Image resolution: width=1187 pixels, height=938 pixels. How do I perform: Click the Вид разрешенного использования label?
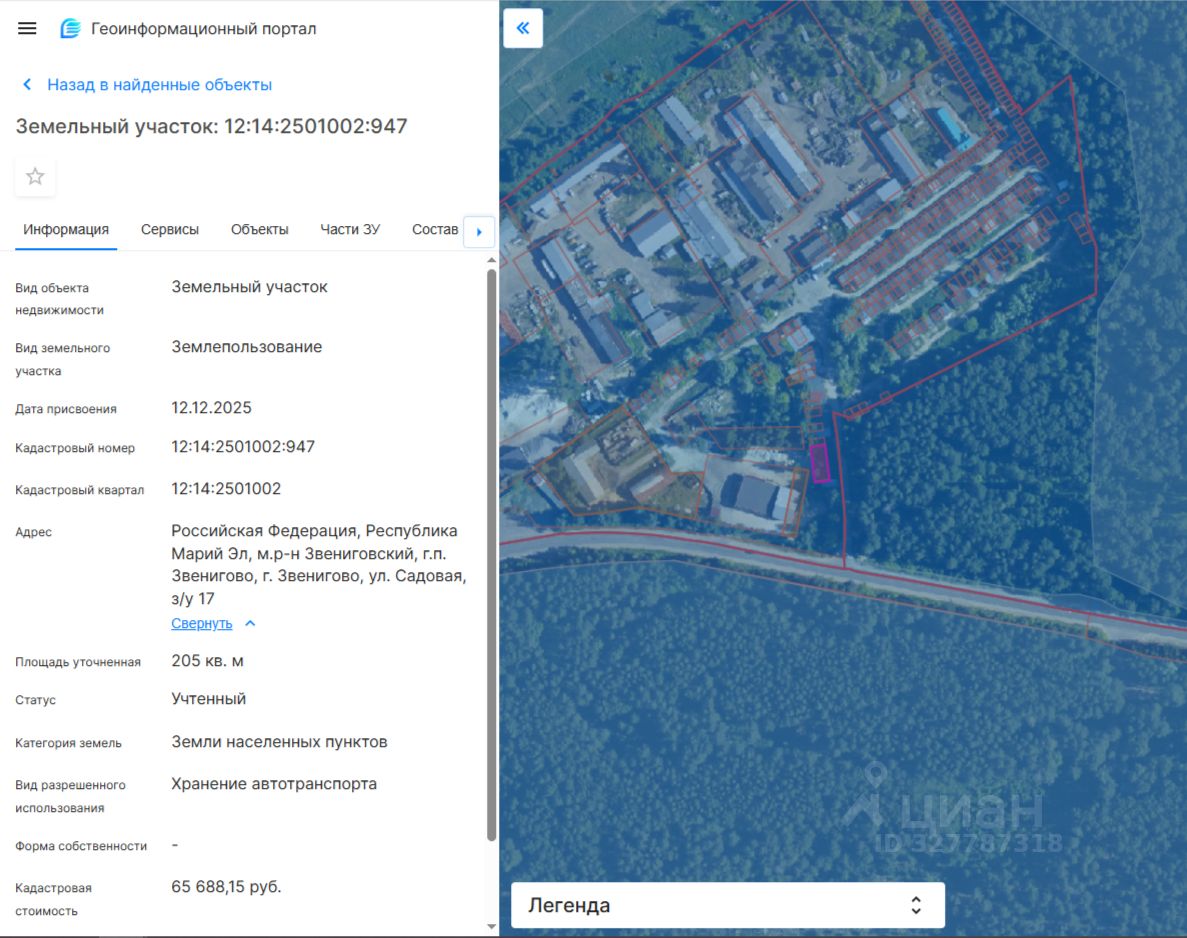coord(70,796)
